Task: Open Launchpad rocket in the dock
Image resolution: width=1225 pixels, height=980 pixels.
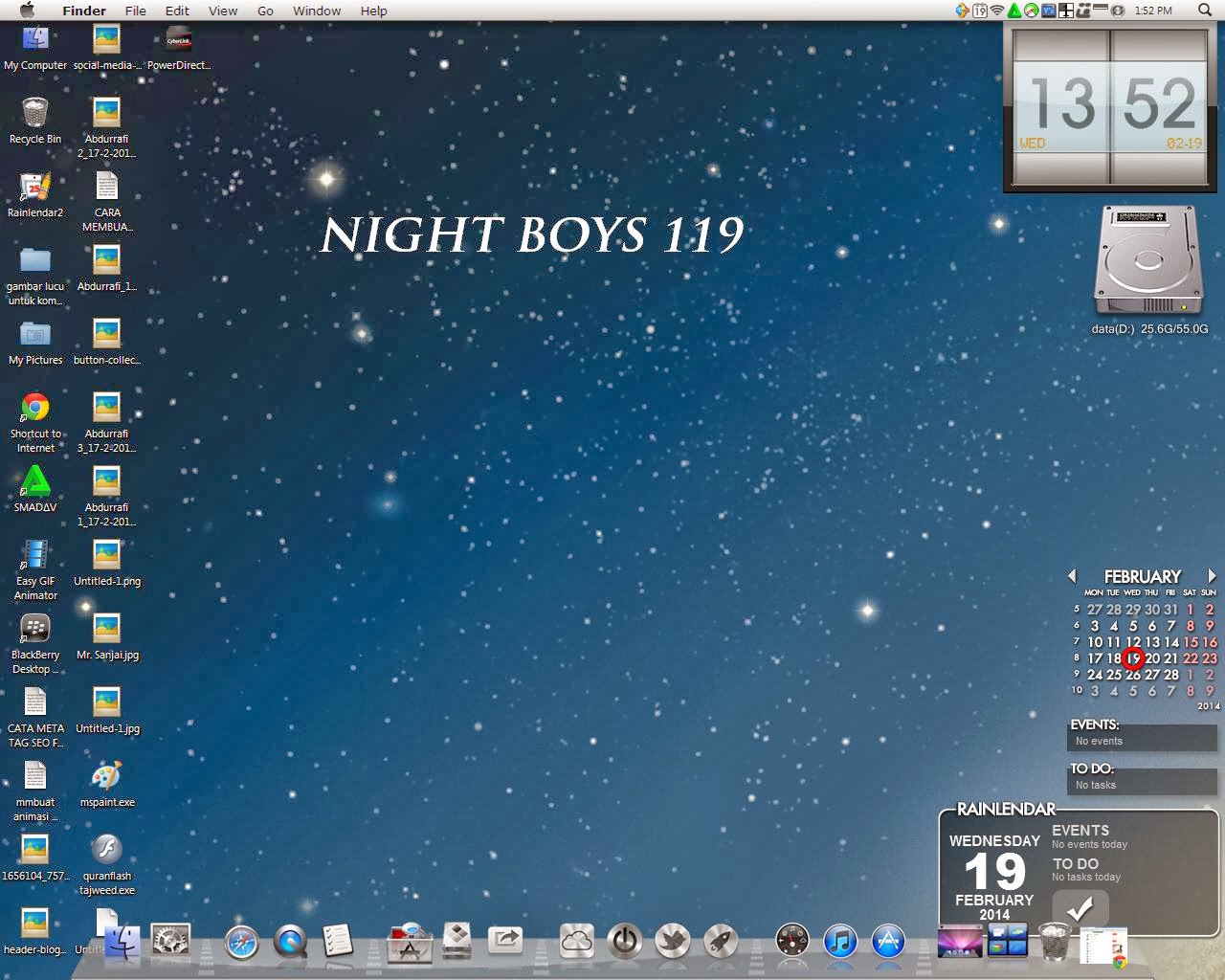Action: pyautogui.click(x=721, y=942)
